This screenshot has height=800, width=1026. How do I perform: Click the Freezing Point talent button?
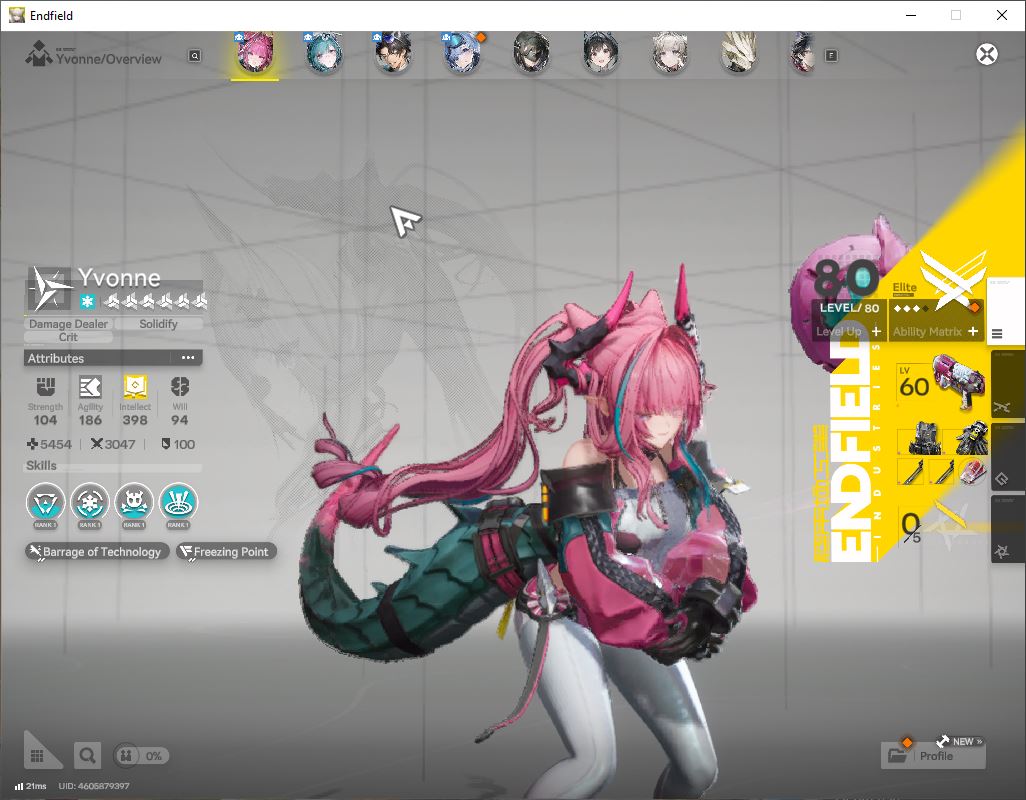[x=226, y=552]
